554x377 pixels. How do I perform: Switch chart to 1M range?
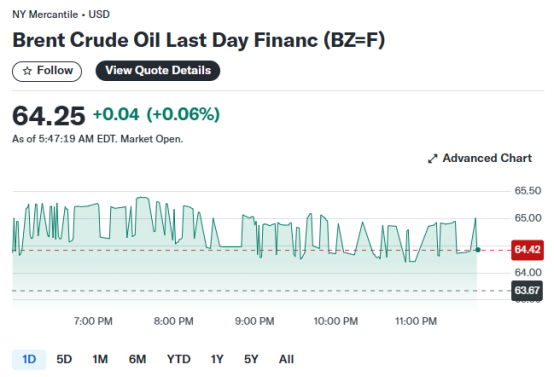point(100,359)
